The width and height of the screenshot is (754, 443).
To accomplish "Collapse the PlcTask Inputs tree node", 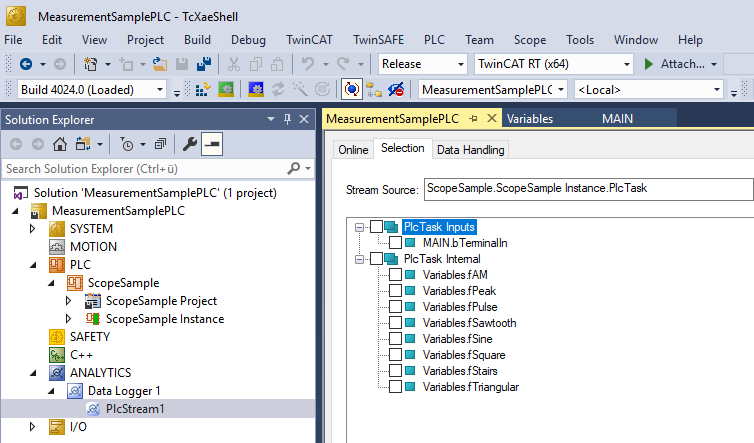I will pos(359,227).
